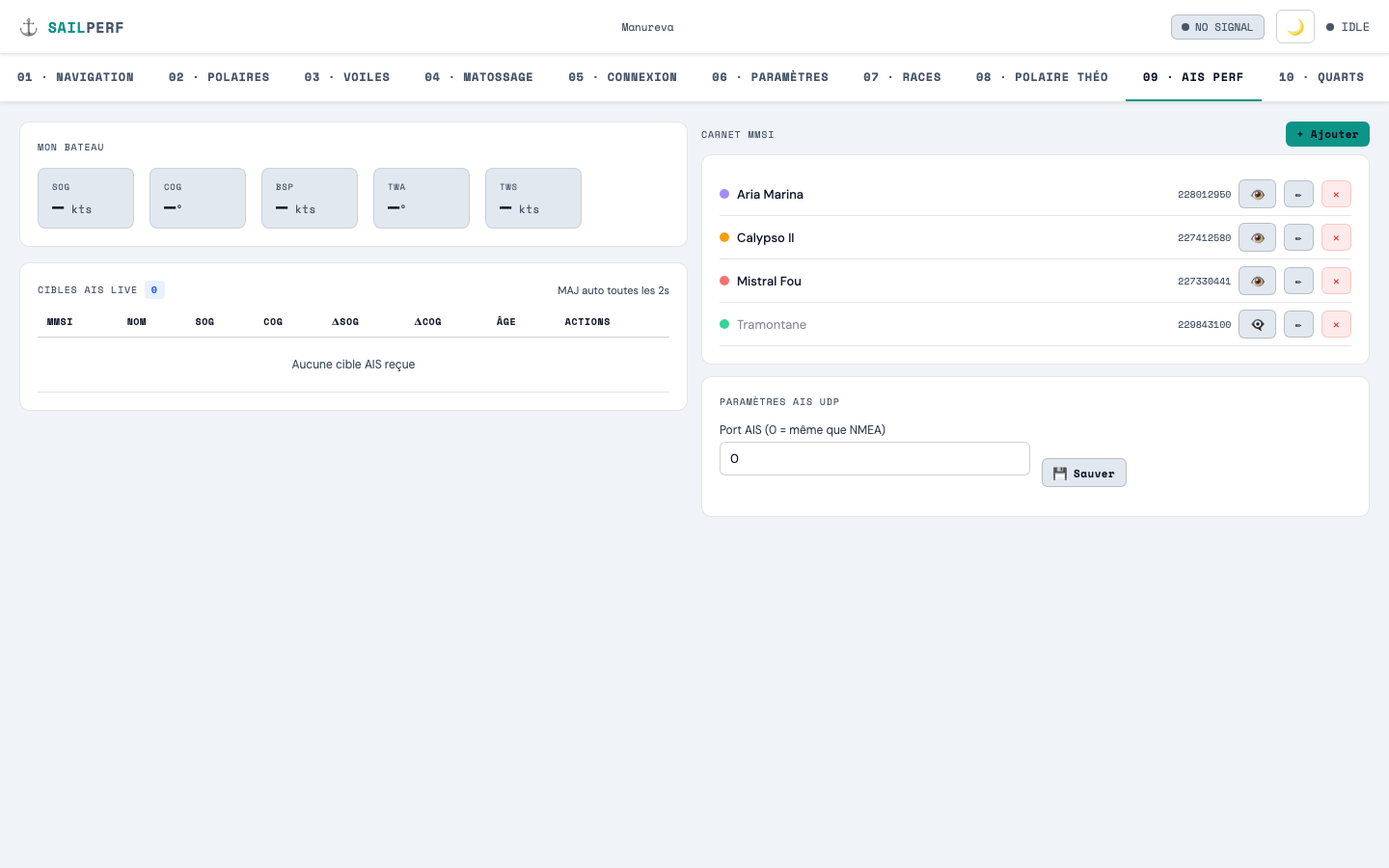Click the Sauver save button
Viewport: 1389px width, 868px height.
[x=1084, y=473]
